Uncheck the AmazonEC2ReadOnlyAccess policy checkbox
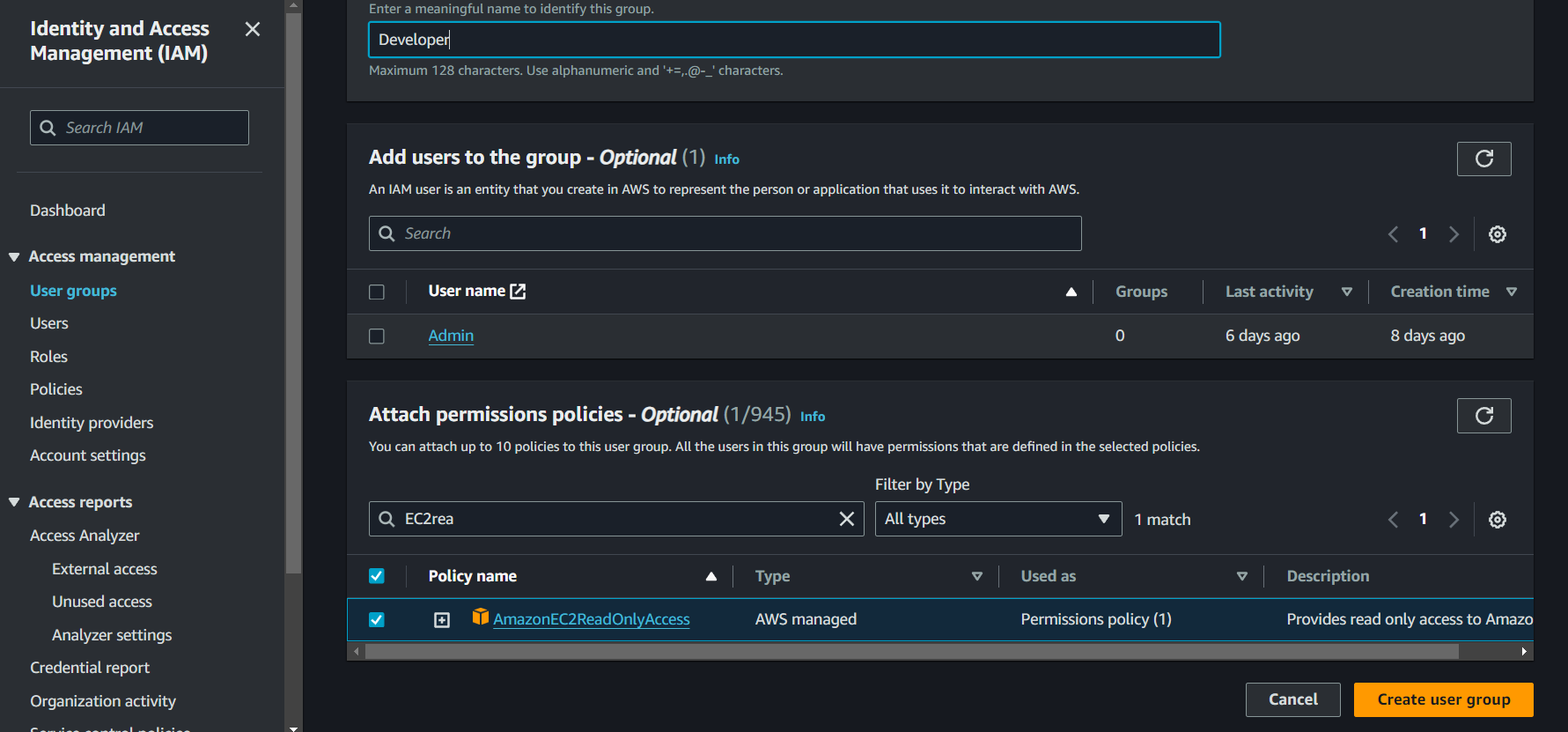The image size is (1568, 732). click(x=377, y=620)
